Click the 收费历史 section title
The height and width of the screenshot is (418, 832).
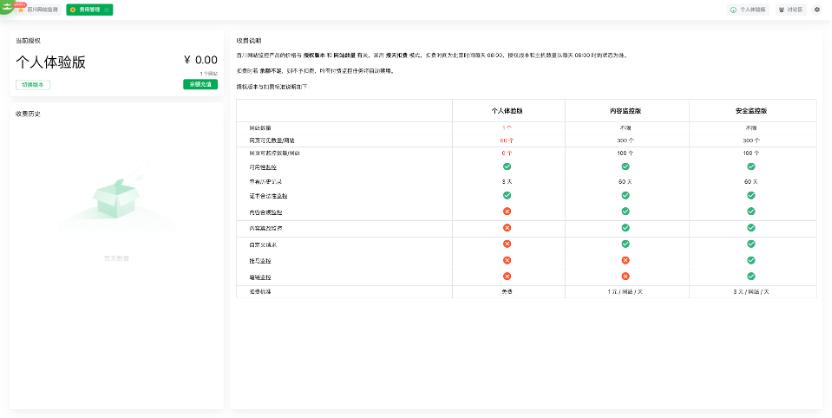28,114
